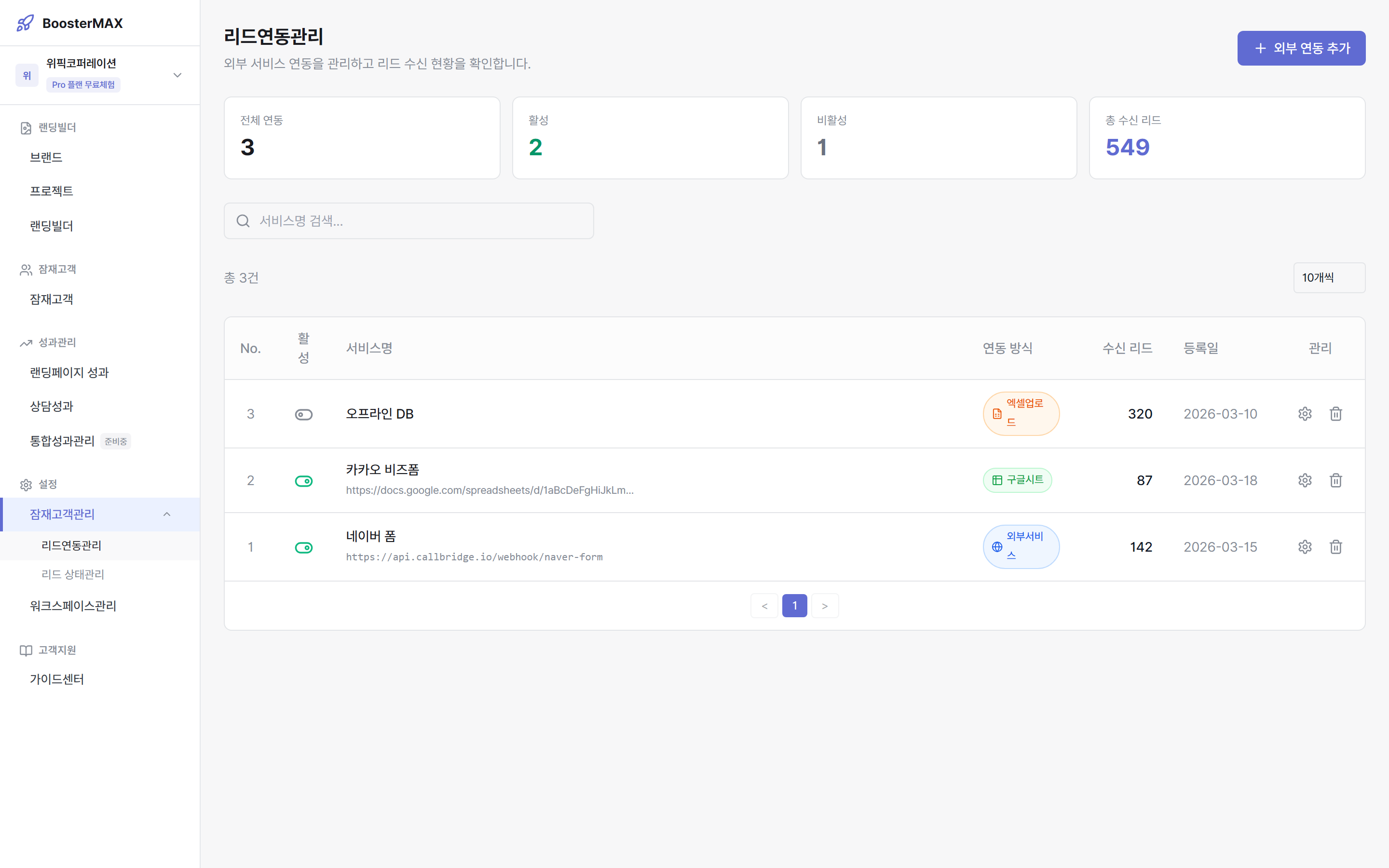The image size is (1389, 868).
Task: Open the 카카오 비즈폼 Google Sheets URL
Action: [490, 490]
